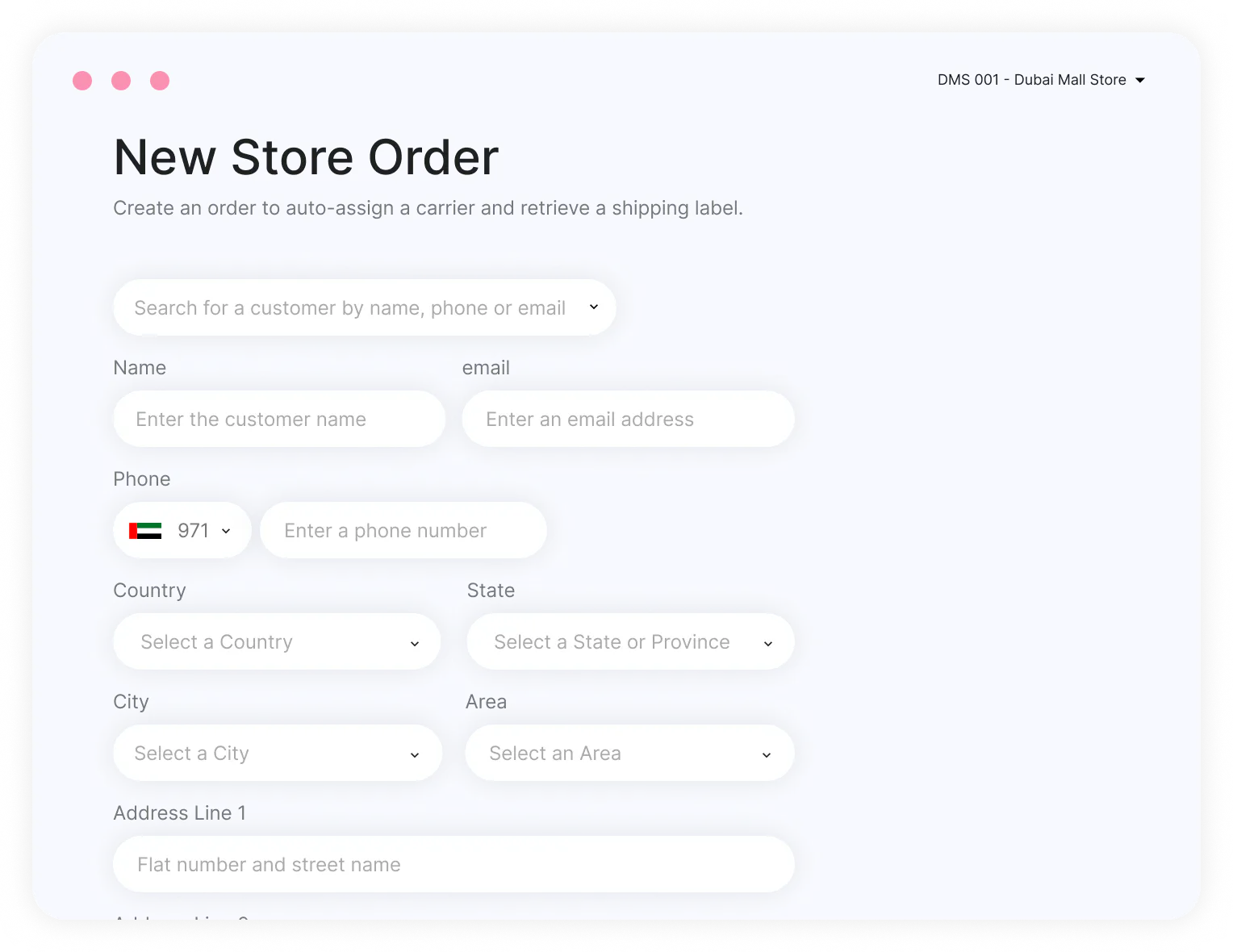Click the New Store Order page heading

point(305,157)
